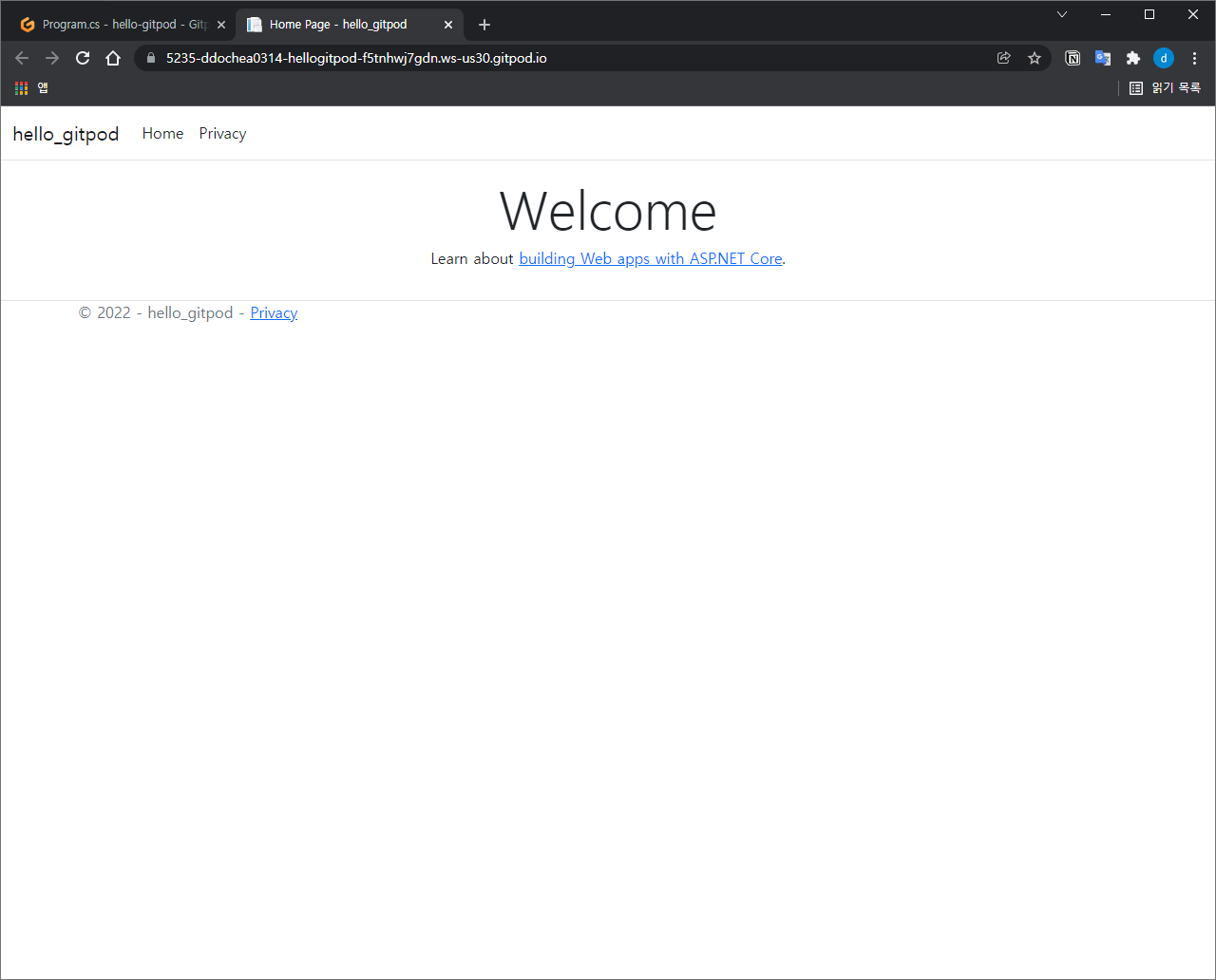
Task: Follow the building Web apps with ASP.NET Core link
Action: [651, 258]
